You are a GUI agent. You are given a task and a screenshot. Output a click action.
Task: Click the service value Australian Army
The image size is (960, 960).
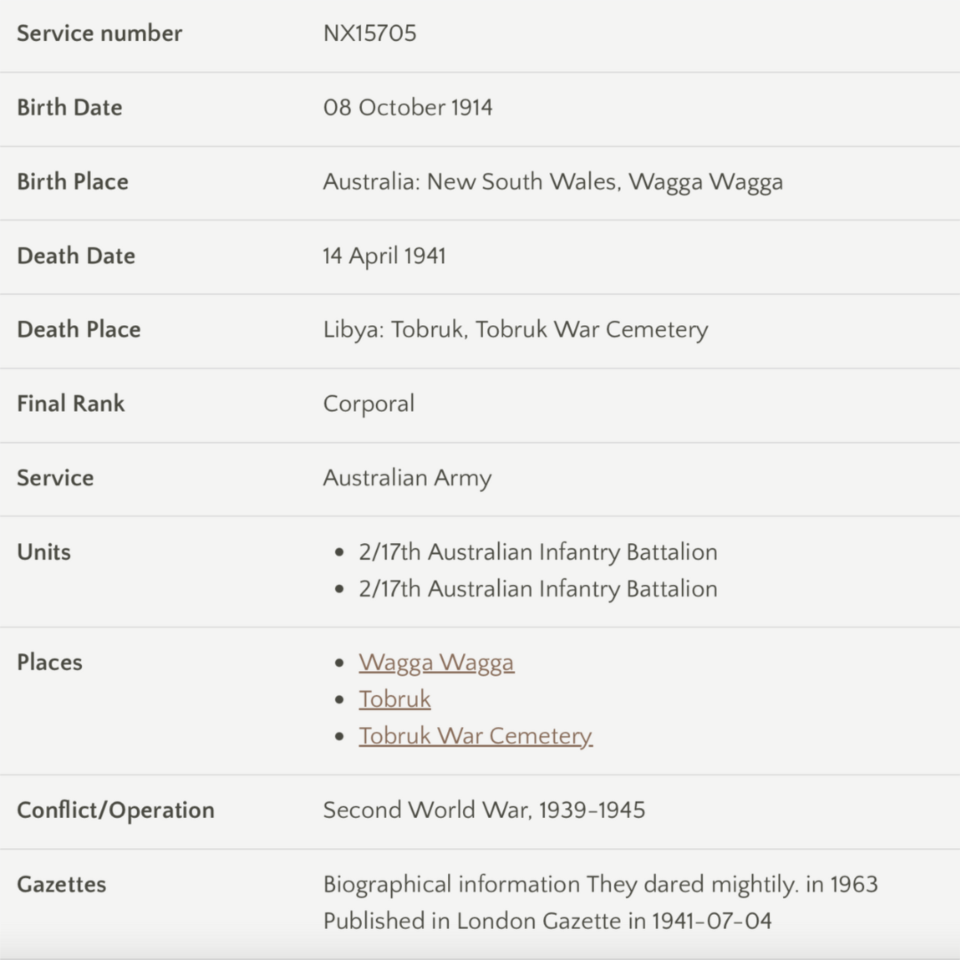[x=407, y=478]
